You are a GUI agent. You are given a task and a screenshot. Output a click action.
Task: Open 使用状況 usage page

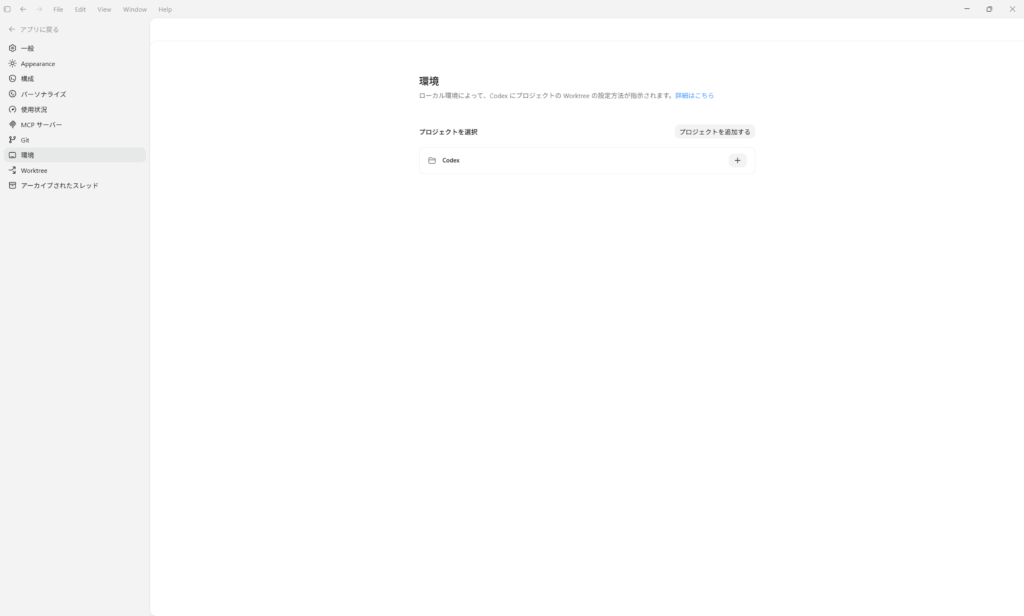34,109
